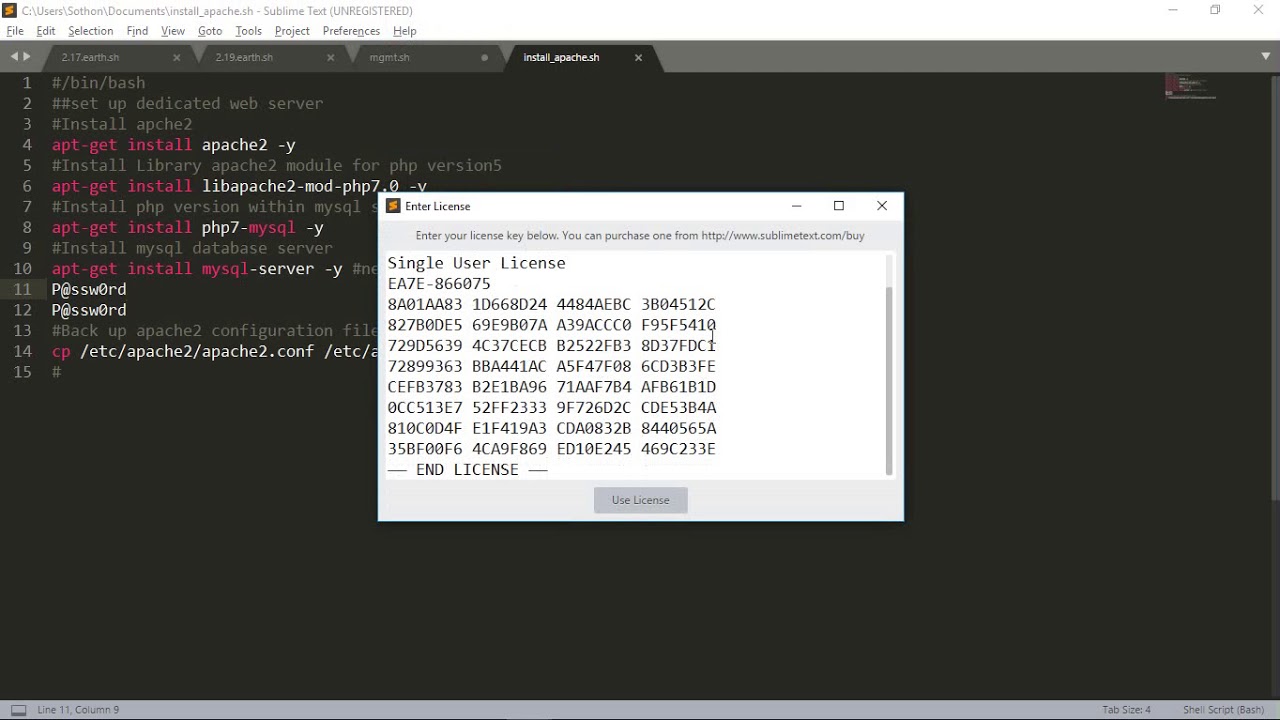This screenshot has height=720, width=1280.
Task: Click the Enter License dialog scrollbar
Action: (889, 380)
